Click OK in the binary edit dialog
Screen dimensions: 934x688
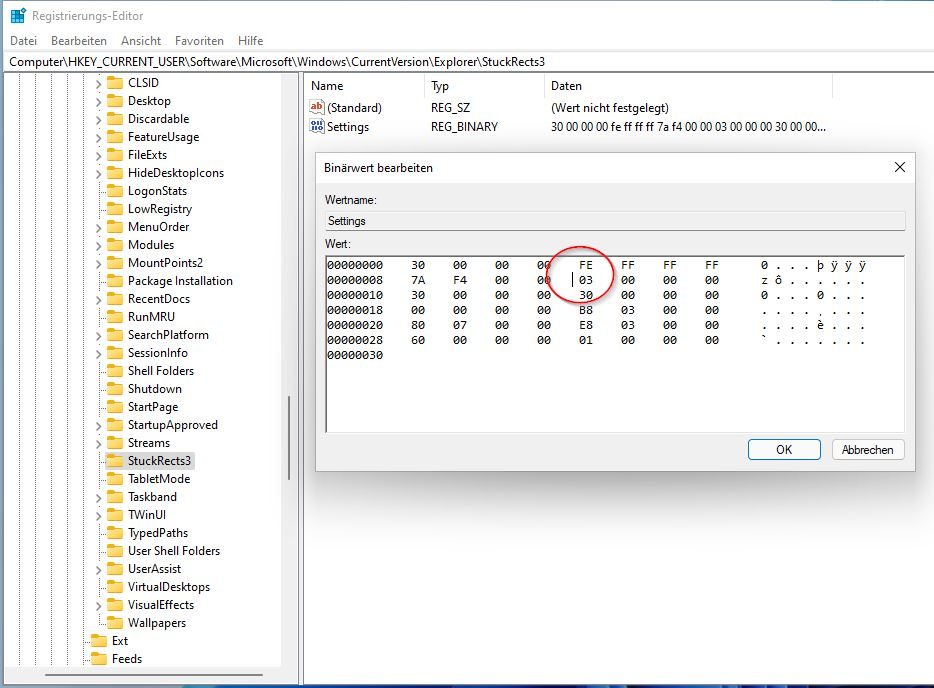click(784, 450)
